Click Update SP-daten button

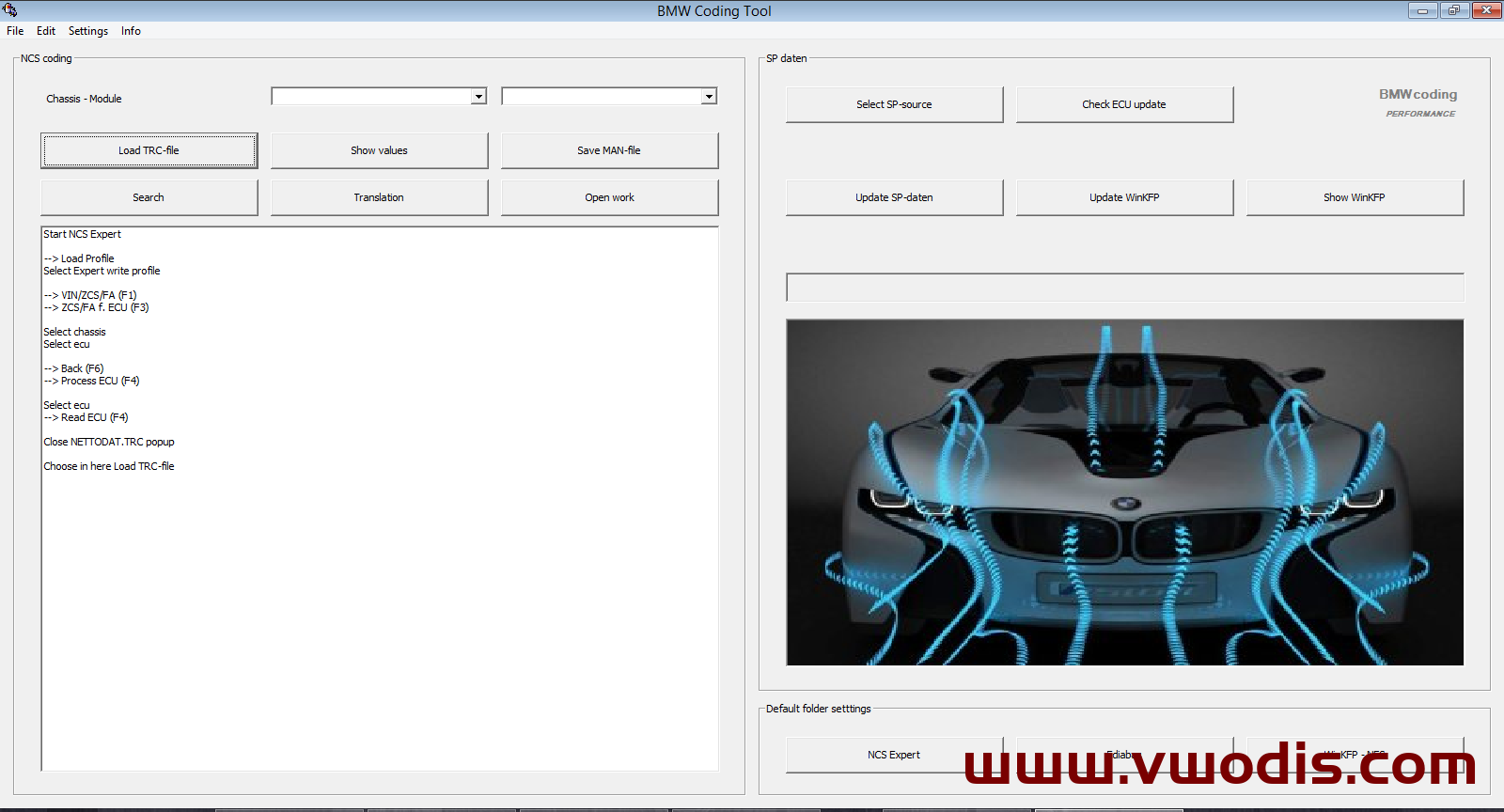pos(894,197)
